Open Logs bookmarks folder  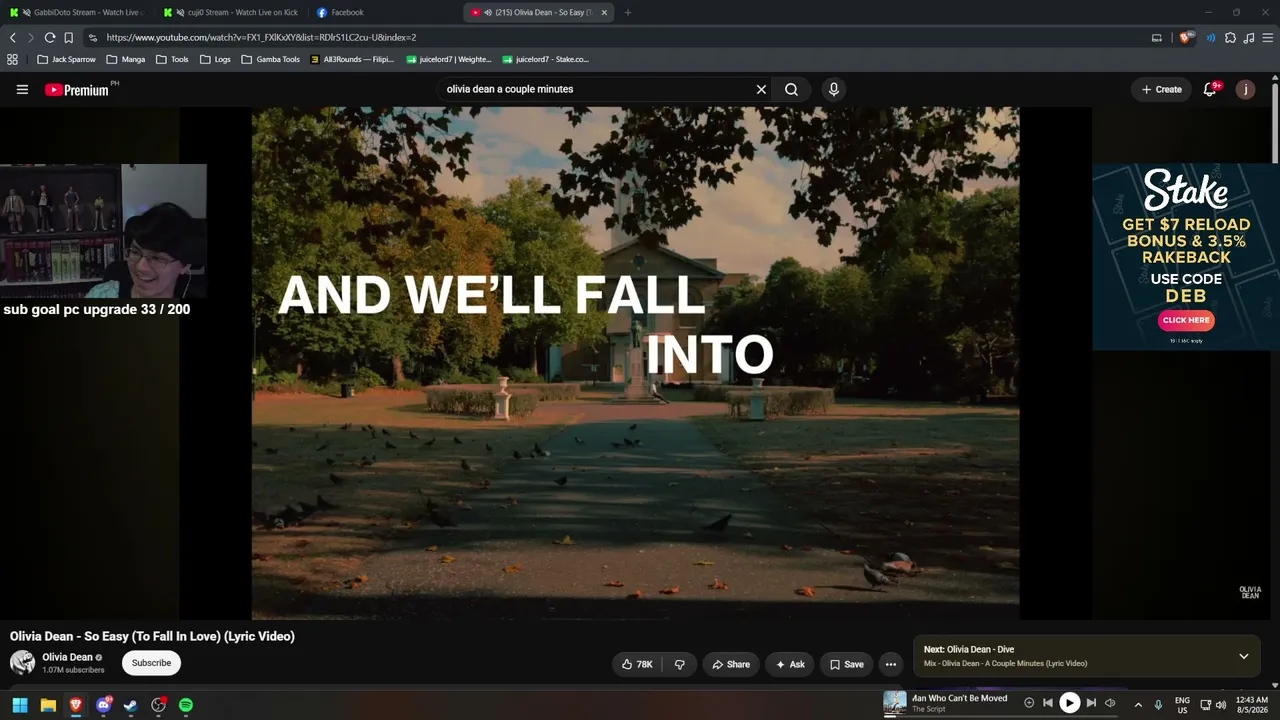coord(215,59)
